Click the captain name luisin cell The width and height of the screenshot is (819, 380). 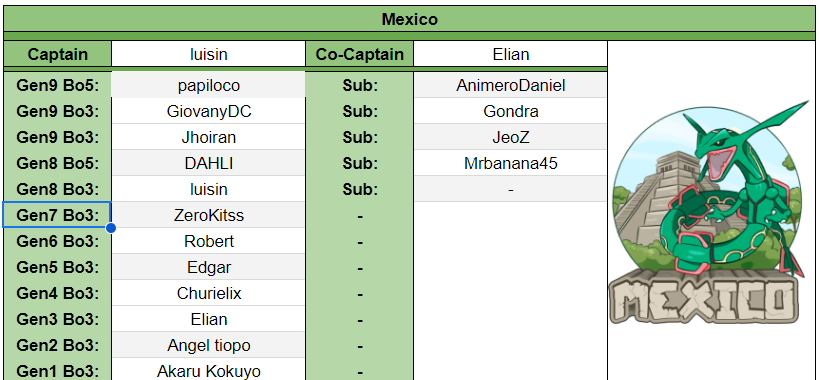coord(208,54)
